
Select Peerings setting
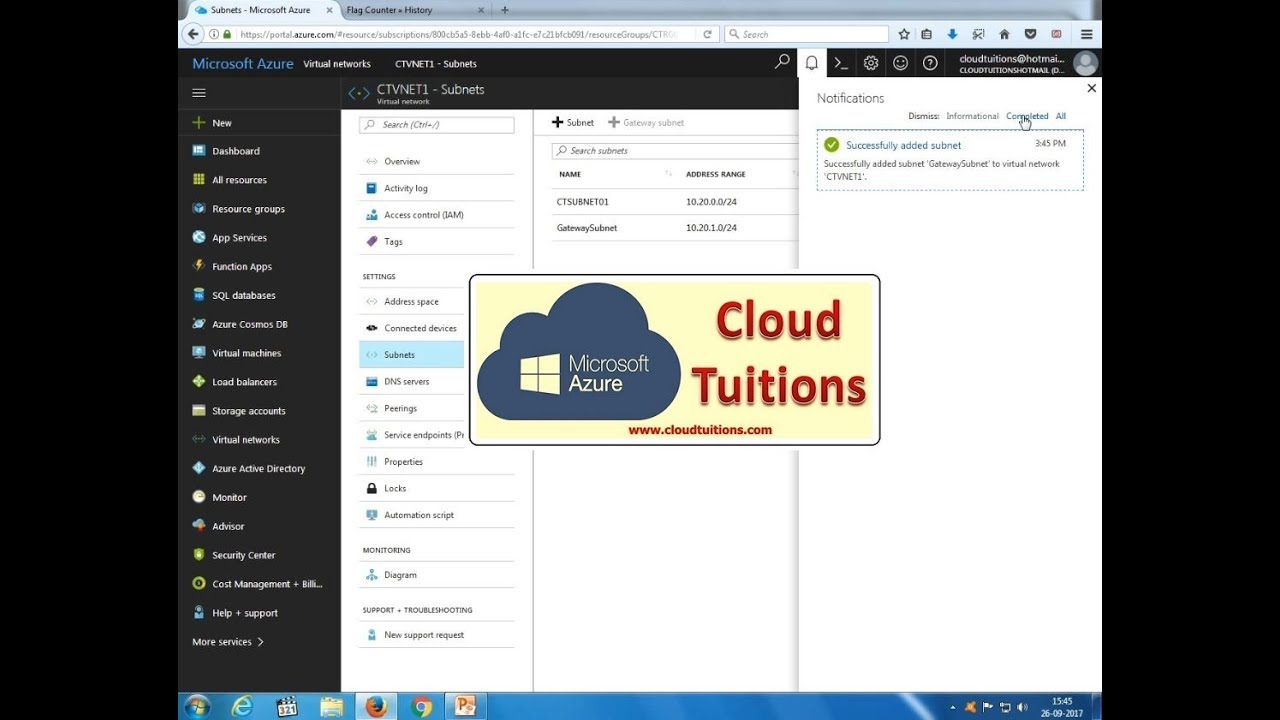(400, 408)
